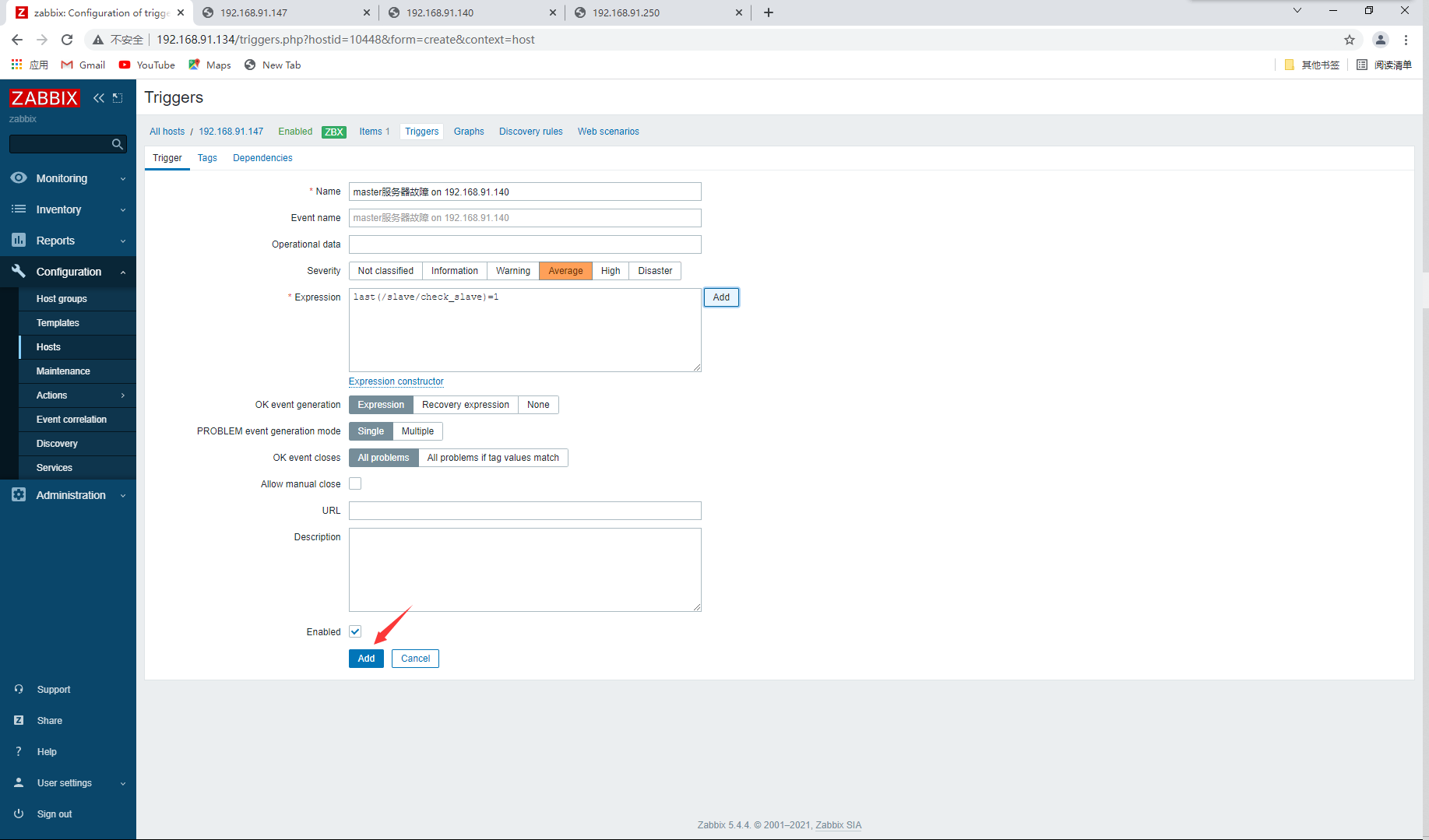The height and width of the screenshot is (840, 1429).
Task: Click the blue Add submit button
Action: tap(366, 659)
